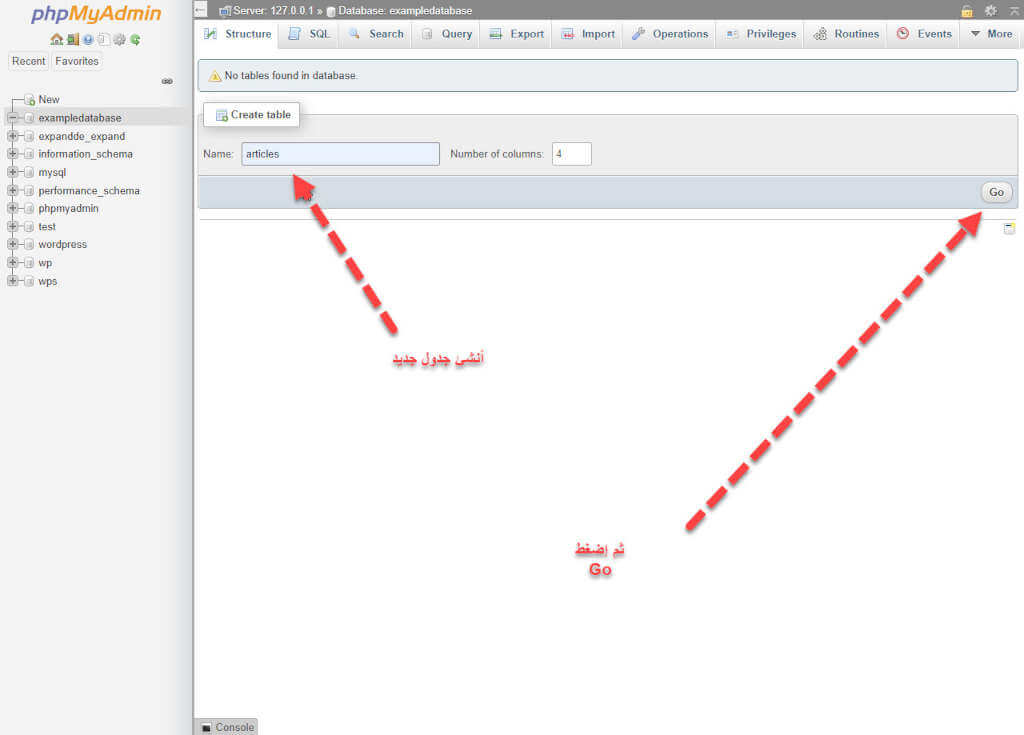Image resolution: width=1024 pixels, height=735 pixels.
Task: Click the server icon in breadcrumb
Action: pos(225,11)
